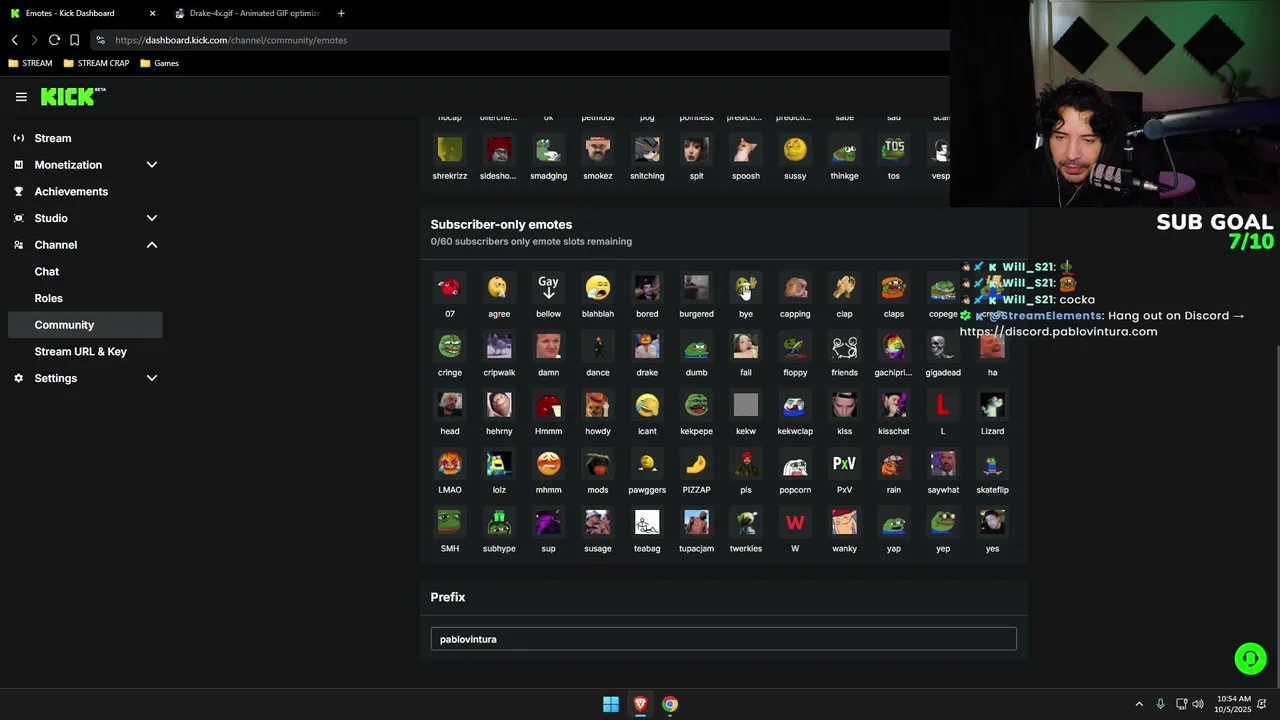Open the STREAM bookmark folder

pyautogui.click(x=30, y=63)
